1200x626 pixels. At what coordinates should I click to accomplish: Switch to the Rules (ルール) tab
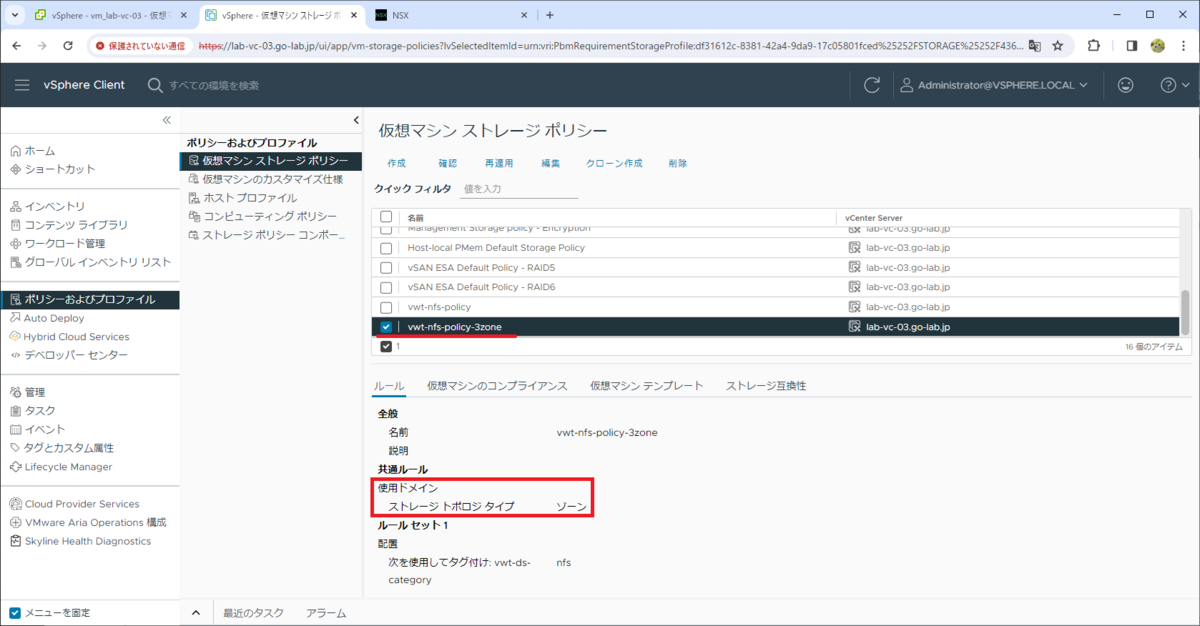point(389,386)
